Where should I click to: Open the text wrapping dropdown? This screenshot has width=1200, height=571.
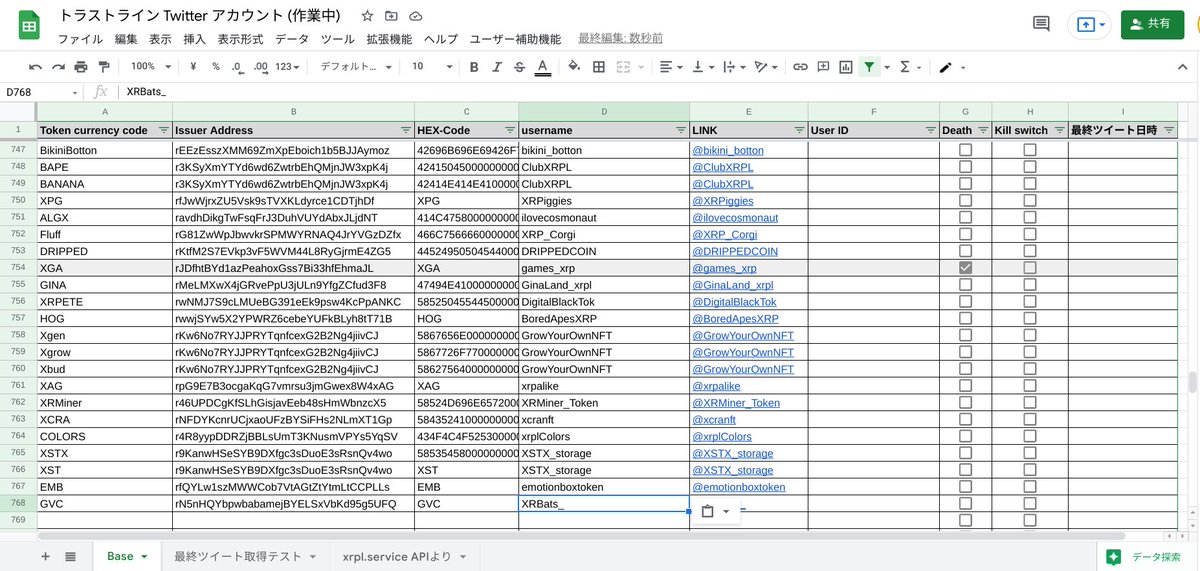[733, 67]
